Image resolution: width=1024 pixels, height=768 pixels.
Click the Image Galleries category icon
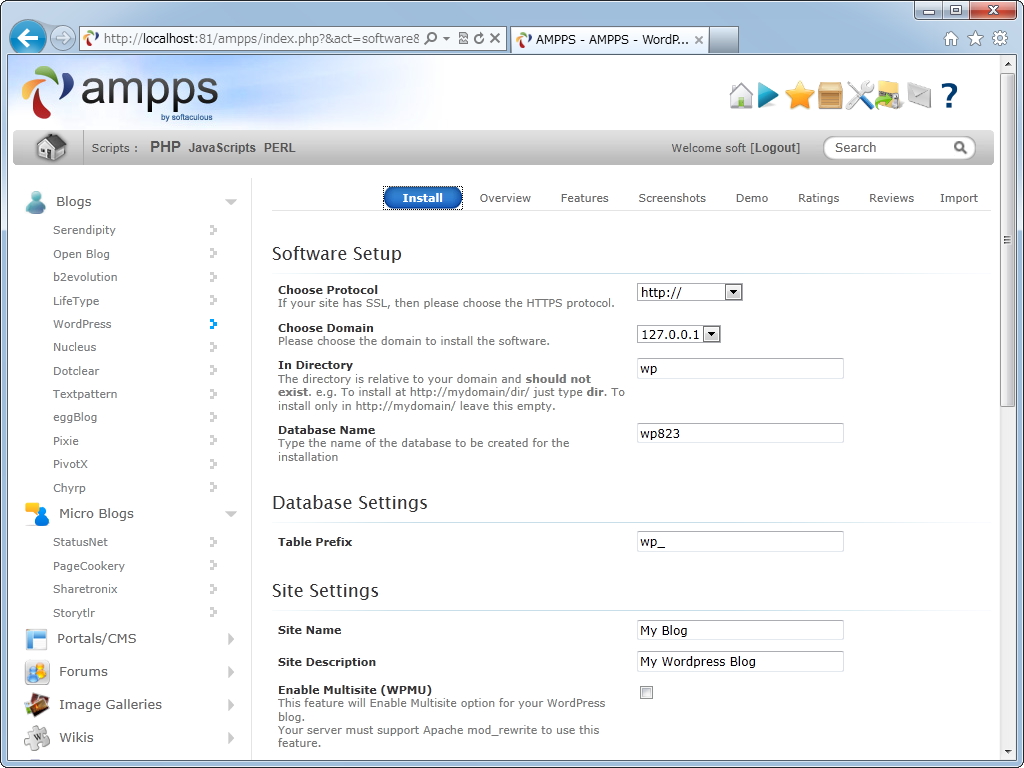pos(37,705)
